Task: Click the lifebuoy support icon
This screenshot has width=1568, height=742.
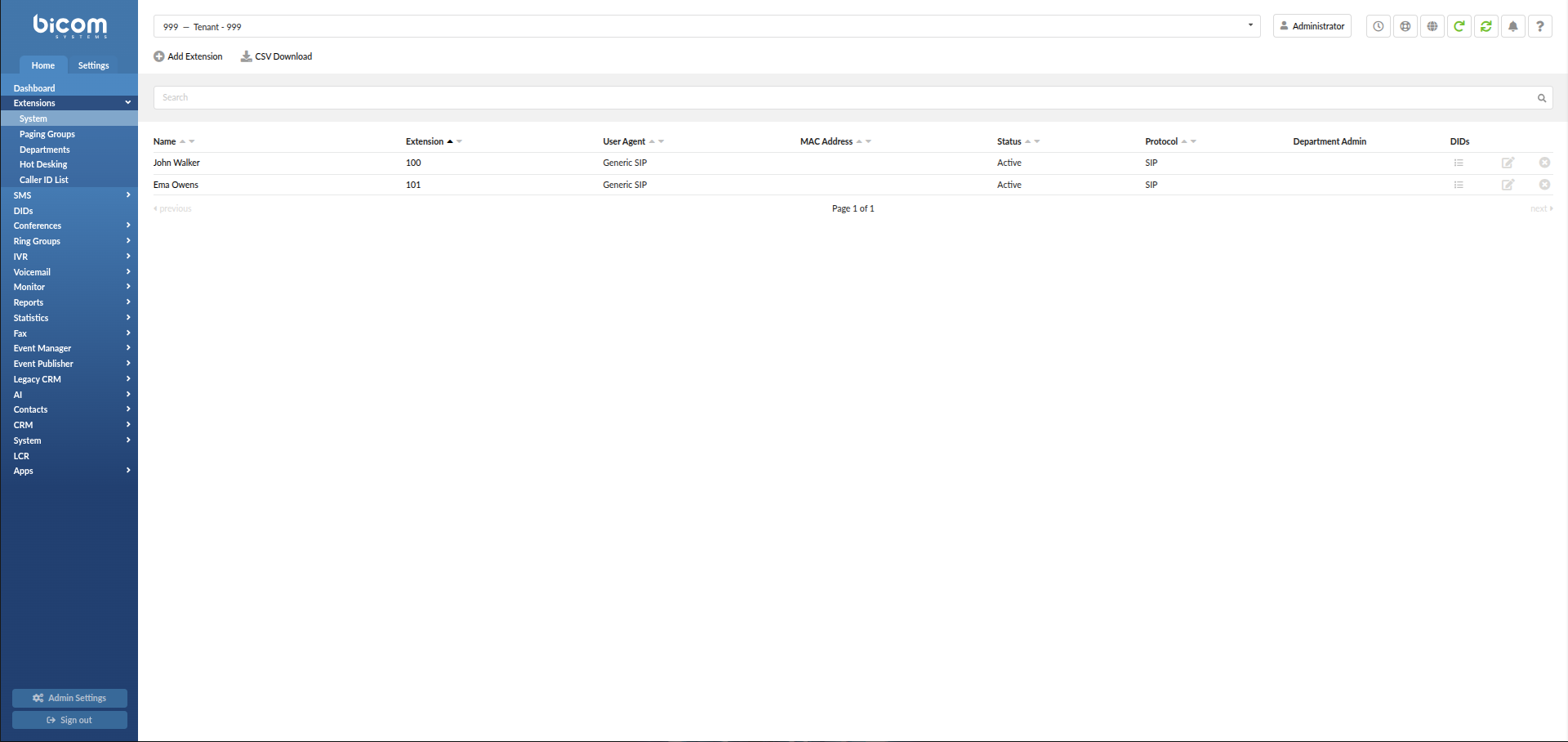Action: 1405,26
